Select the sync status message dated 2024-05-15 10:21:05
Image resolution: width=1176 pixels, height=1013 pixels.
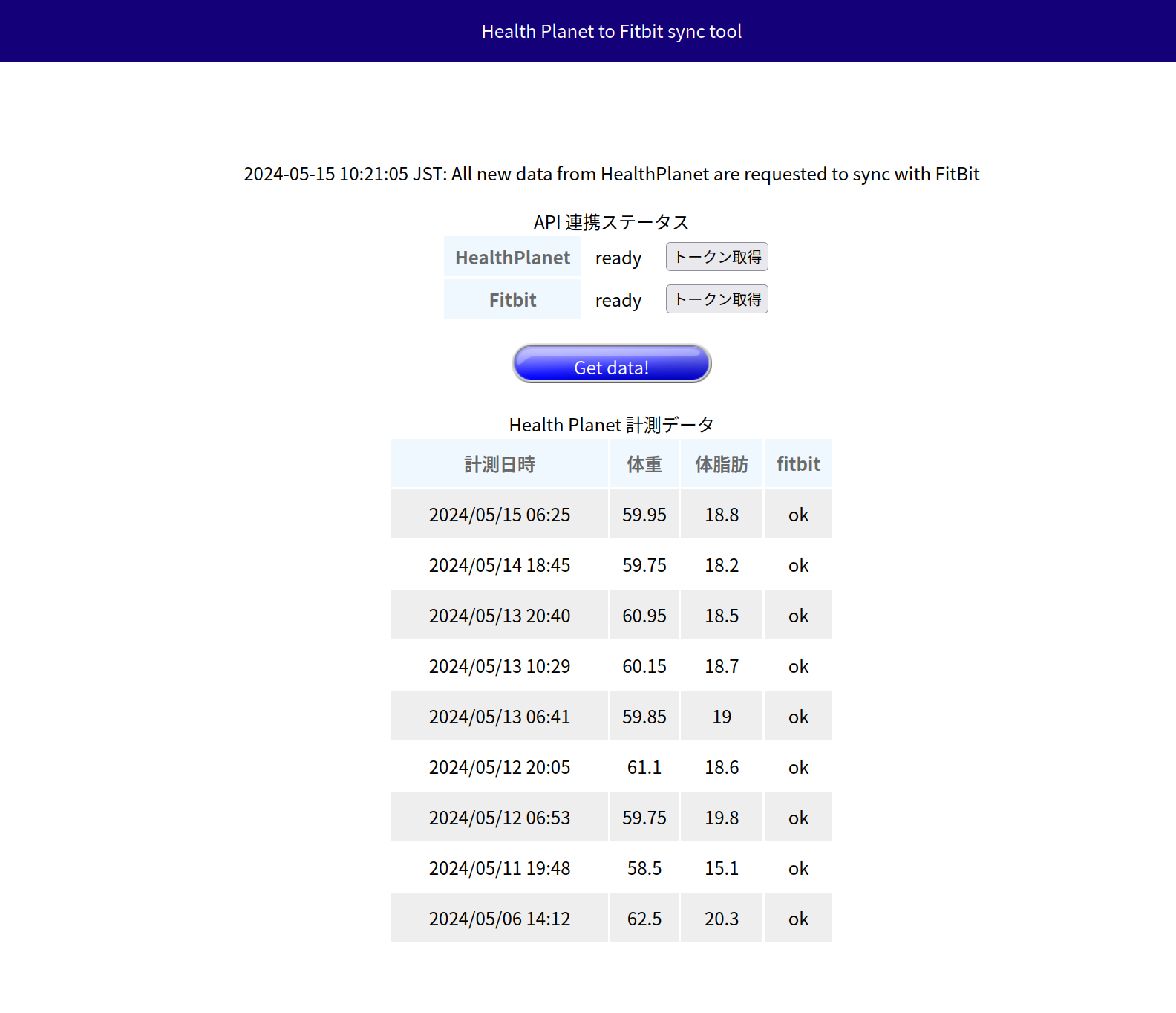pyautogui.click(x=612, y=174)
